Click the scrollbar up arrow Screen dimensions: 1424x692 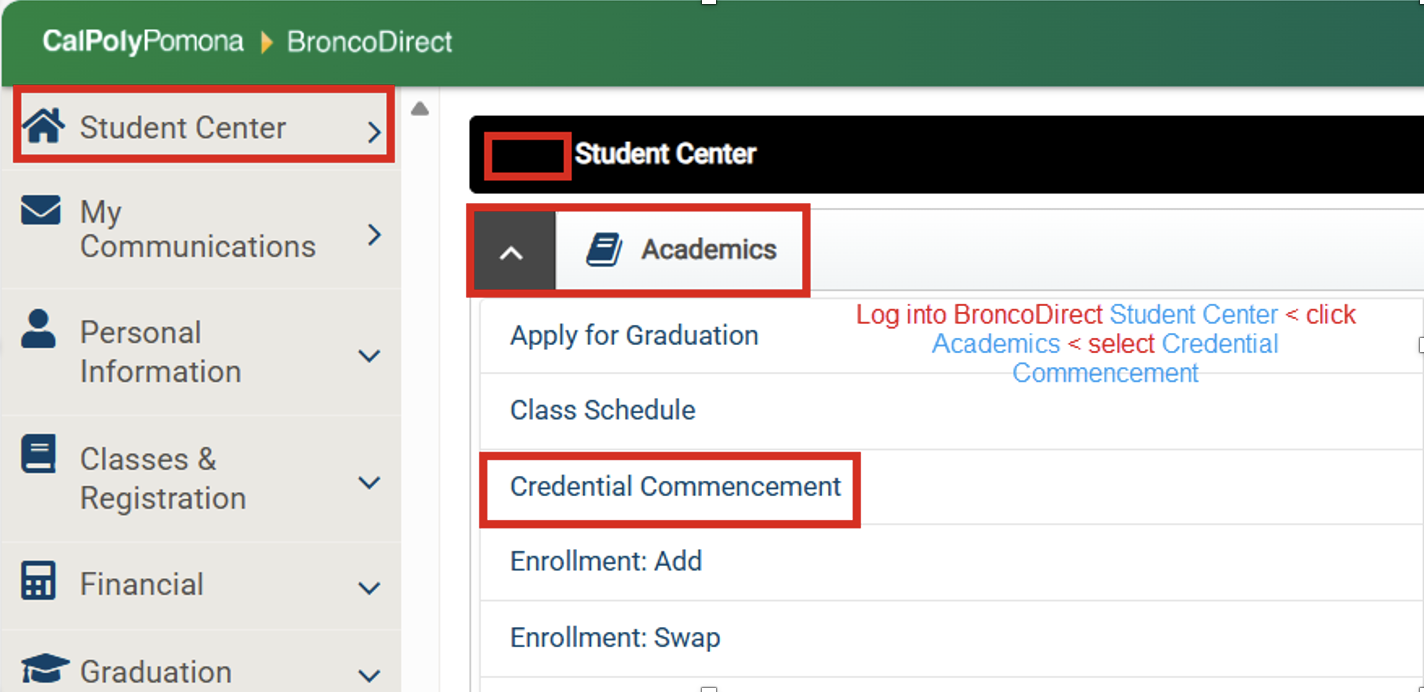[x=421, y=110]
